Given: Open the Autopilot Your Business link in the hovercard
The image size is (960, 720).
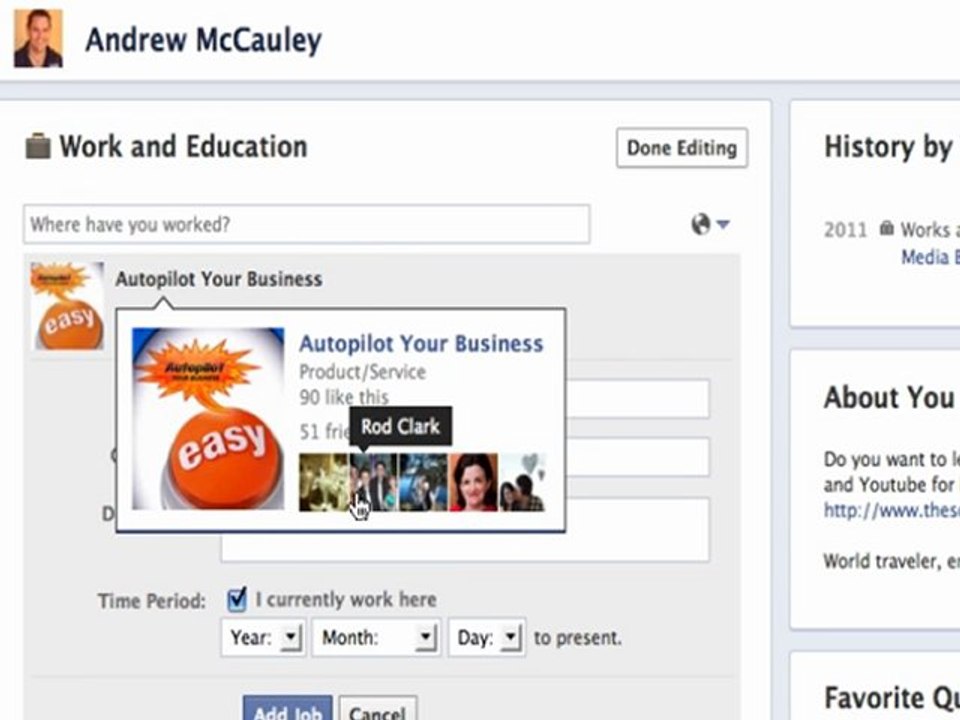Looking at the screenshot, I should (421, 343).
